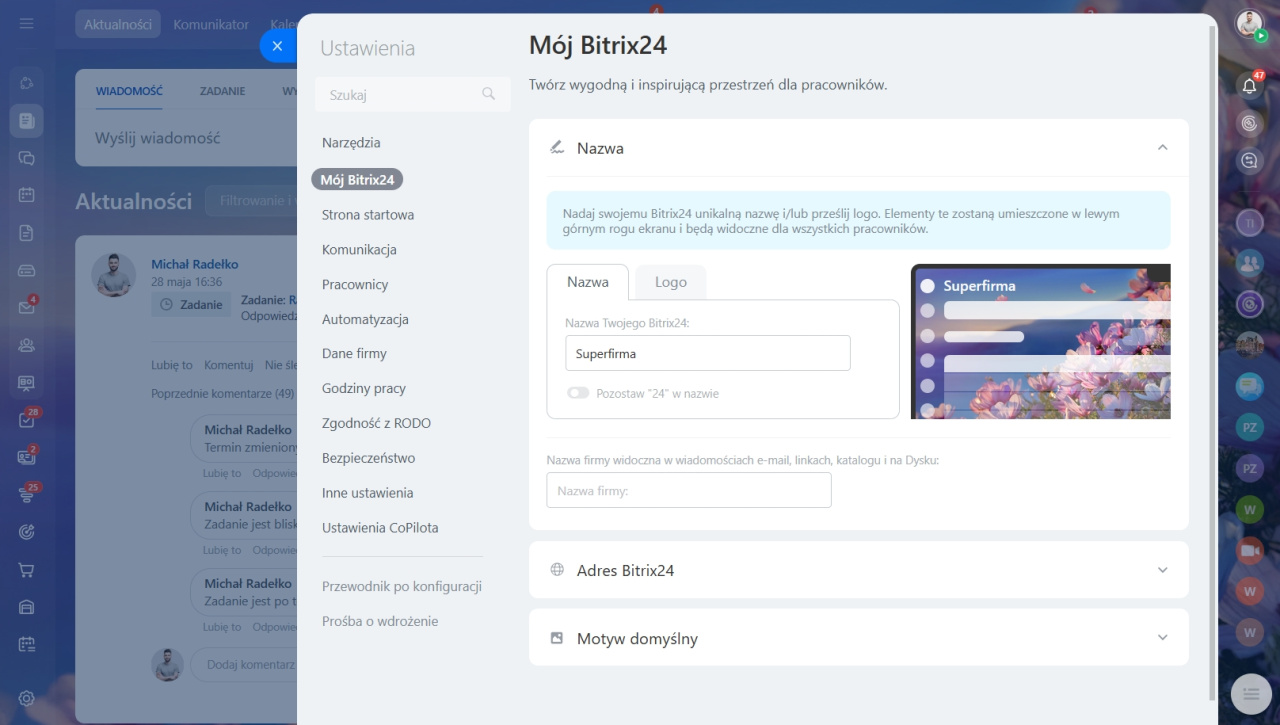Viewport: 1280px width, 725px height.
Task: Open the document icon in left sidebar
Action: [27, 233]
